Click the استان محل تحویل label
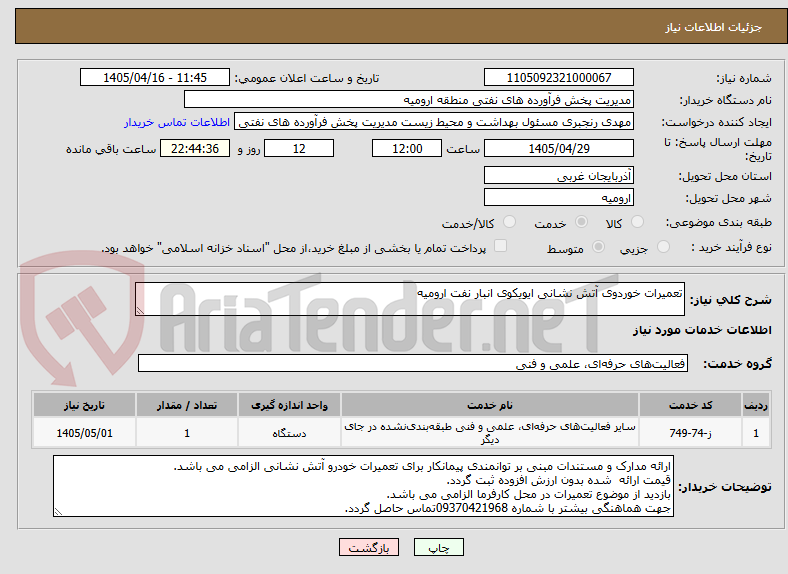 pyautogui.click(x=725, y=176)
